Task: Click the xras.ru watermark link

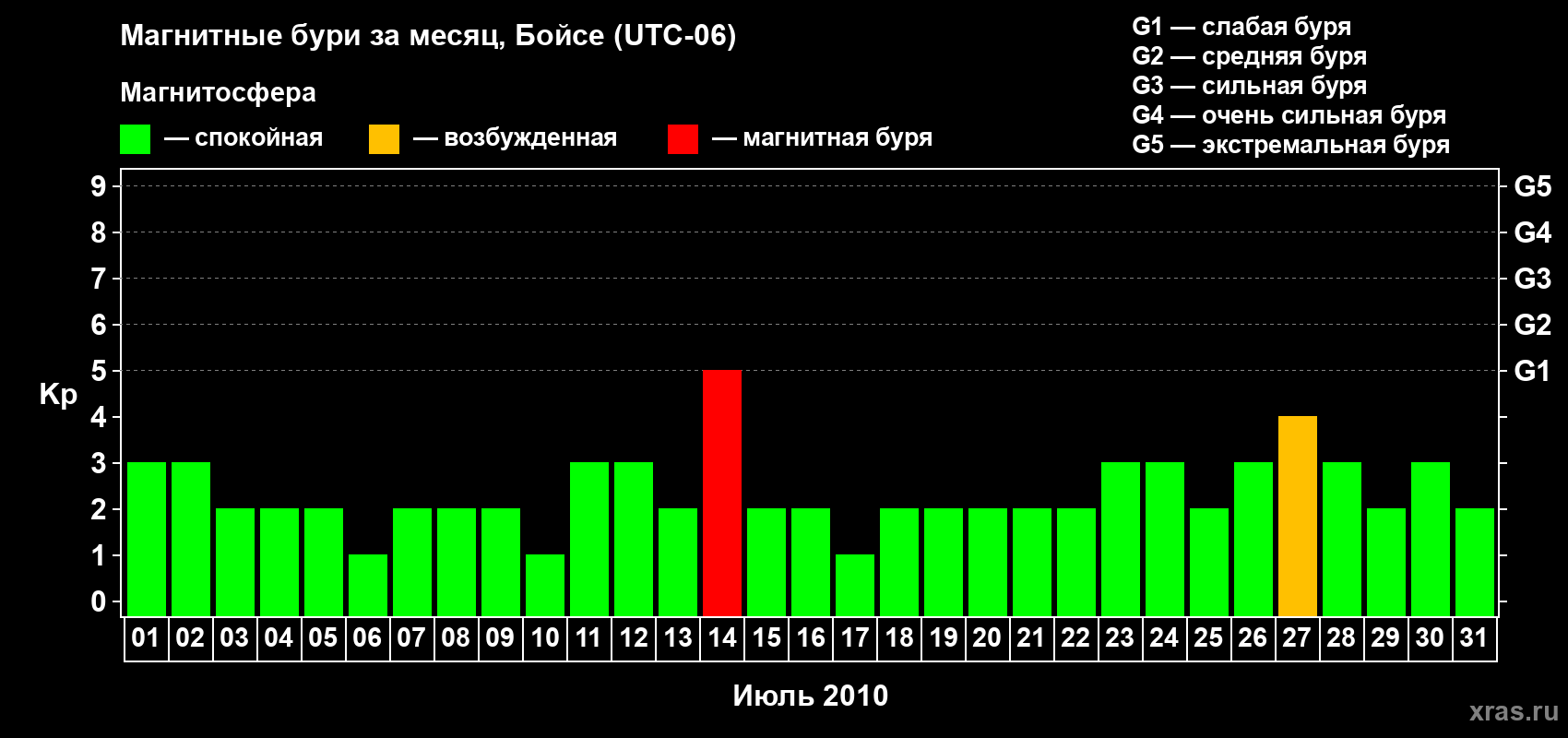Action: pos(1514,711)
